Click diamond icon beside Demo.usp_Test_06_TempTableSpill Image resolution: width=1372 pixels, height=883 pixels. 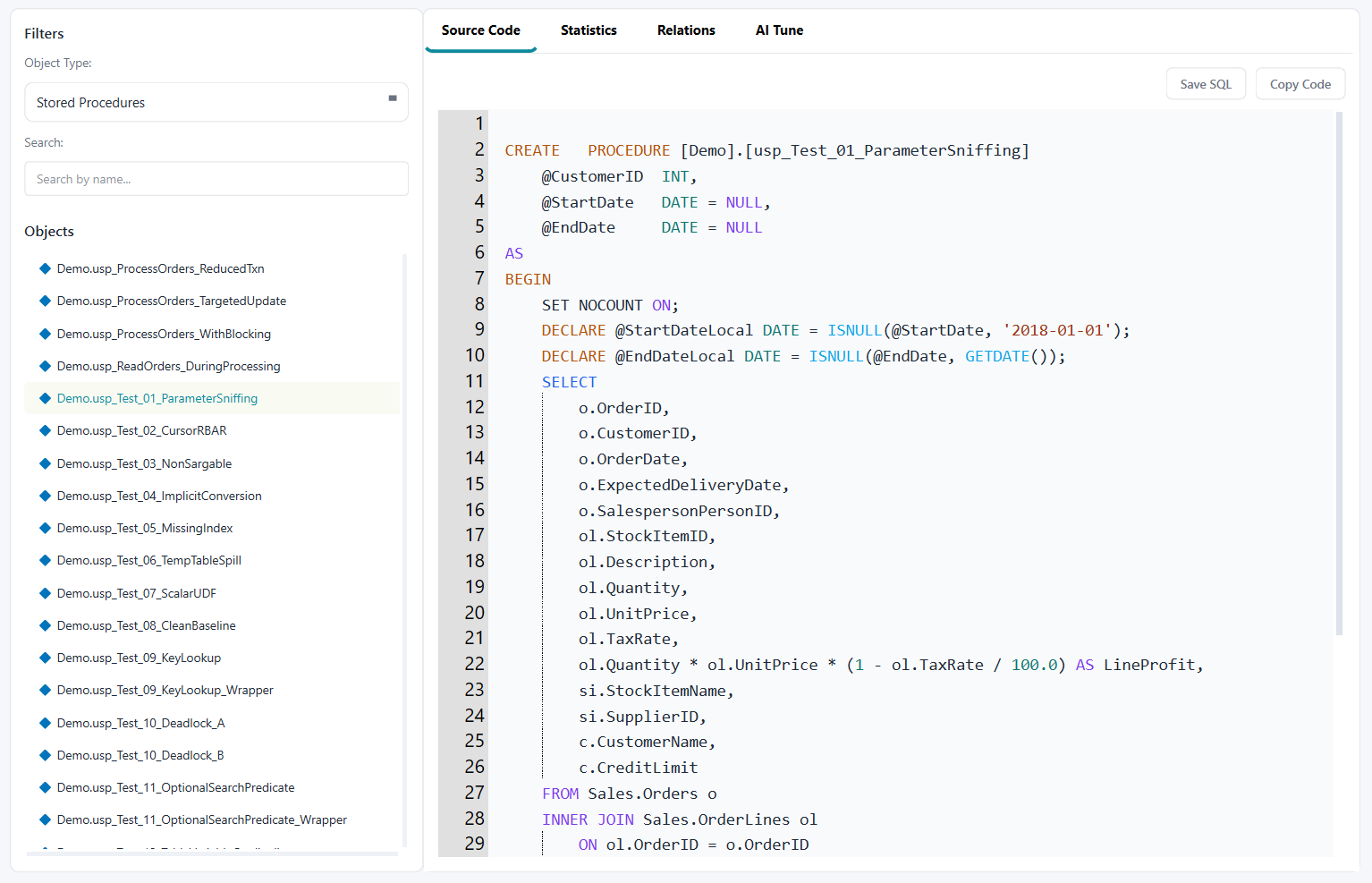[x=45, y=560]
